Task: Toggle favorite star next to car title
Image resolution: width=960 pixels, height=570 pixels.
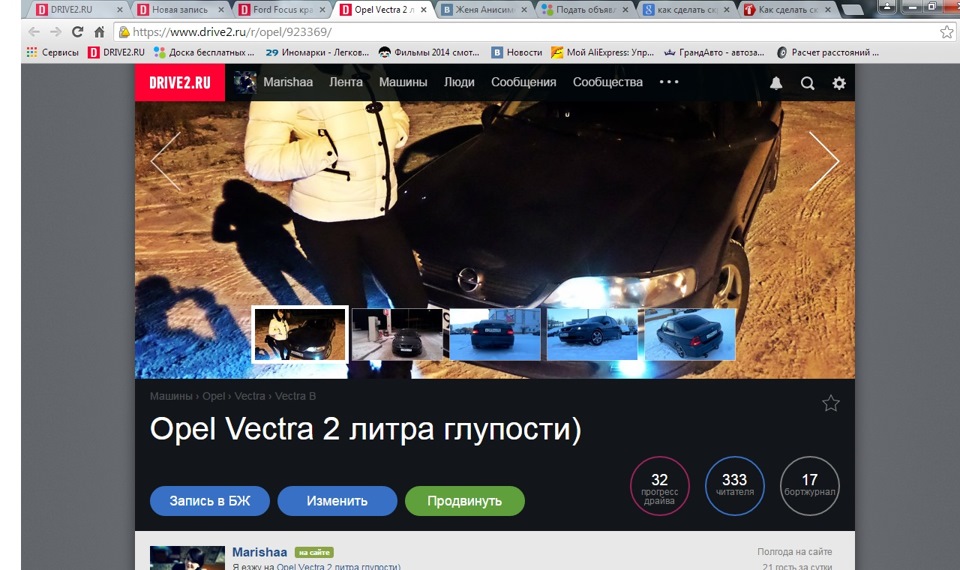Action: [831, 403]
